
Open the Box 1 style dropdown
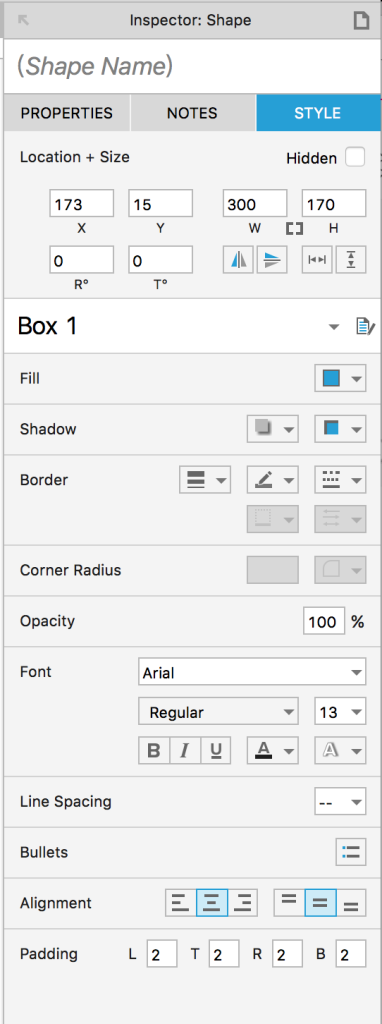pos(334,327)
